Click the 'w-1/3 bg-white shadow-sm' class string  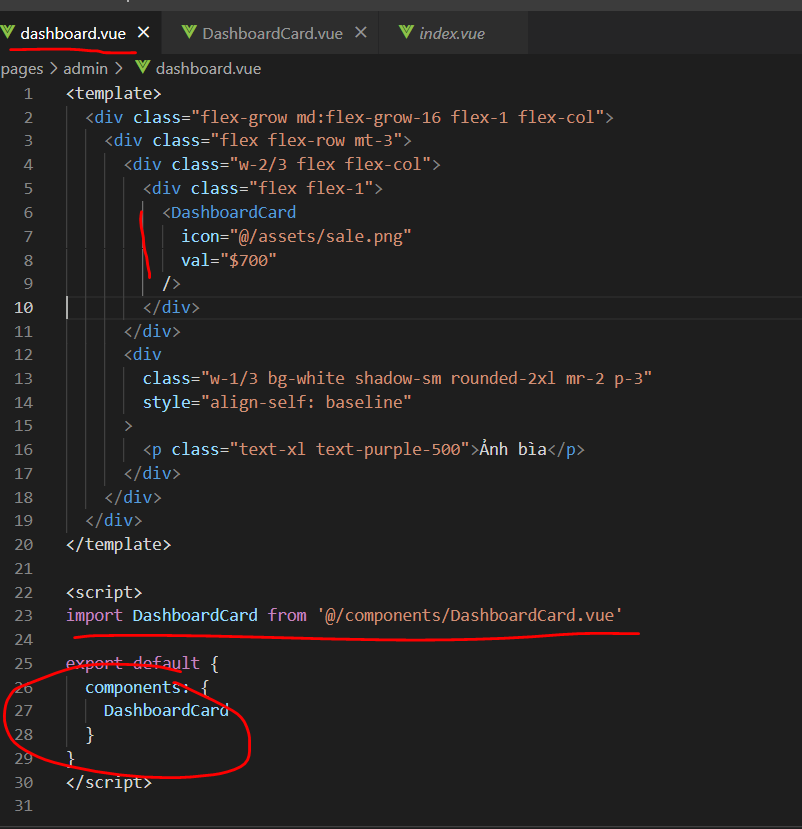pos(325,379)
